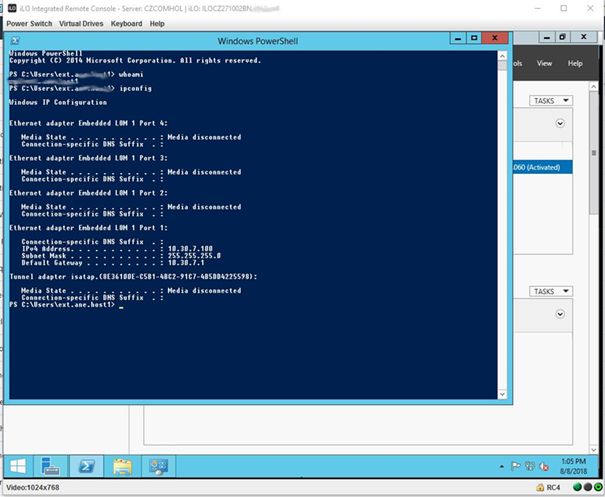Open Server Manager Help menu
This screenshot has width=605, height=497.
(x=575, y=63)
